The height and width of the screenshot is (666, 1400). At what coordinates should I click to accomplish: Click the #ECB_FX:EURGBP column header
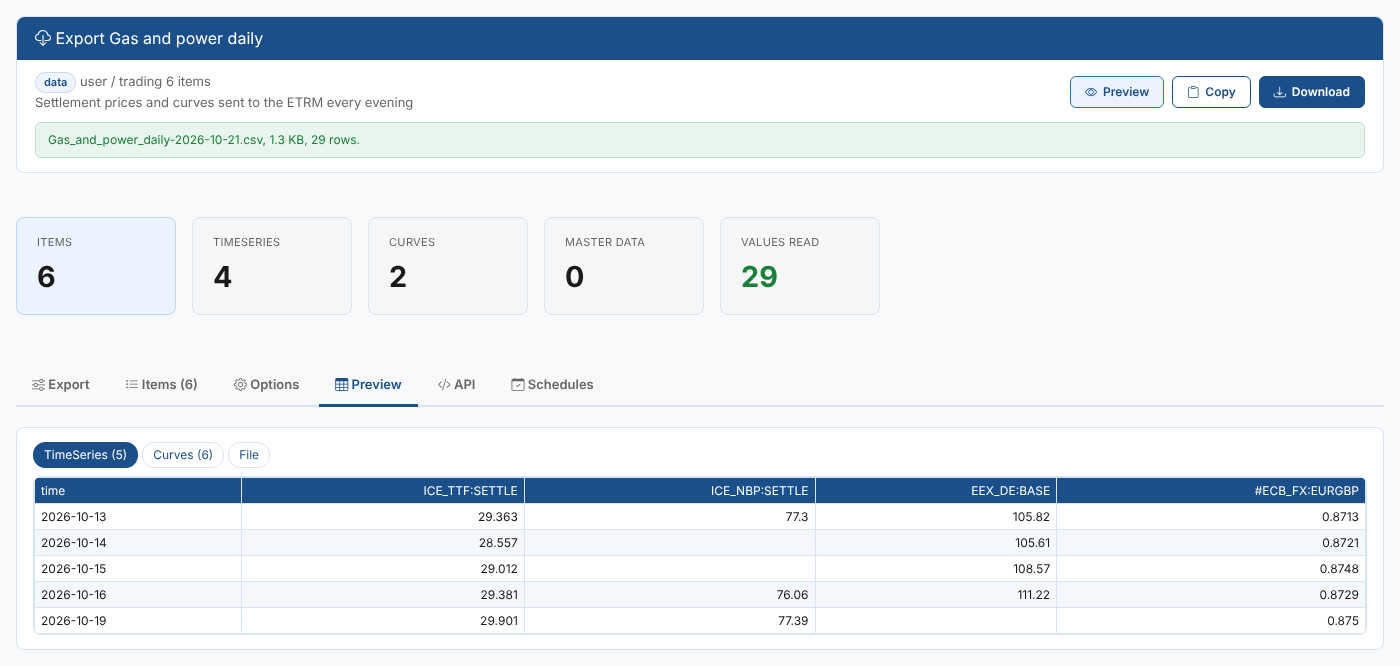tap(1211, 491)
